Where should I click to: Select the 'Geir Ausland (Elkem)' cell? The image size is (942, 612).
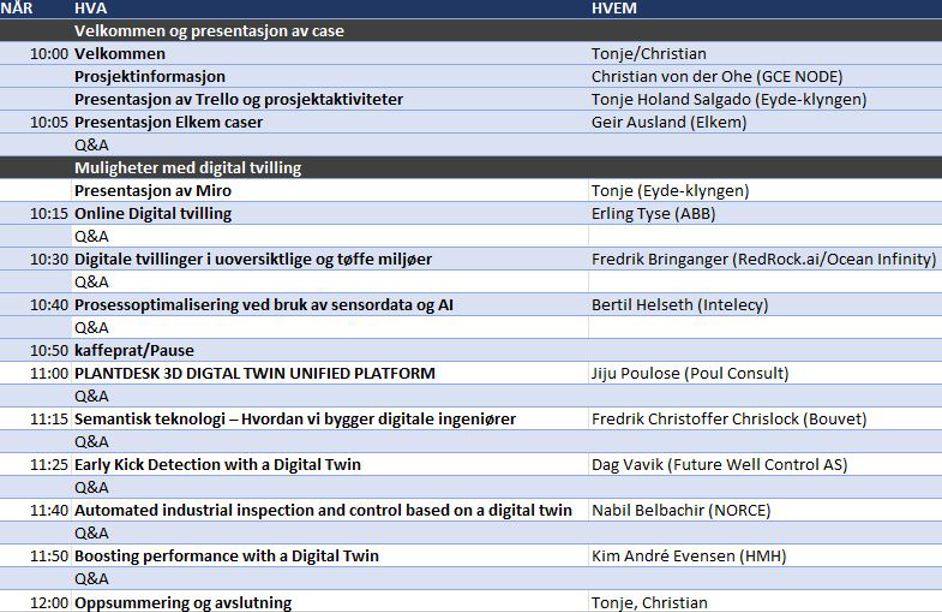pos(669,123)
